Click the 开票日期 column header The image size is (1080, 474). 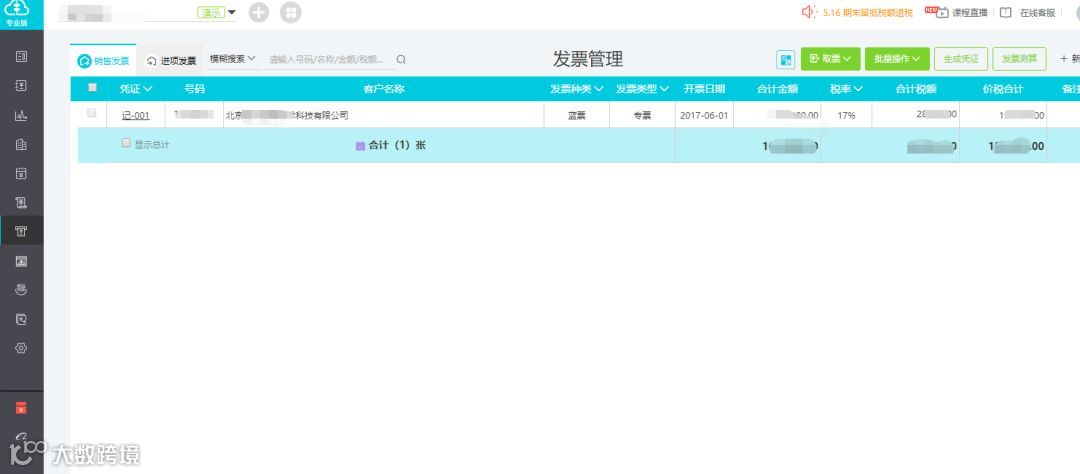click(704, 89)
